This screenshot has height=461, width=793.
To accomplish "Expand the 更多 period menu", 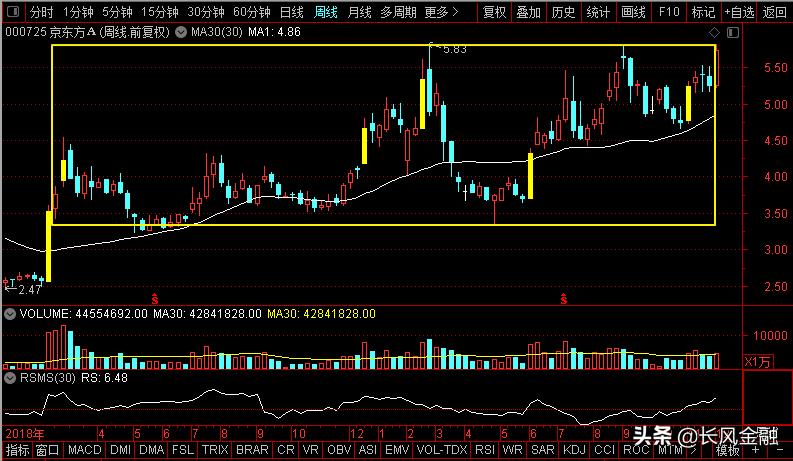I will coord(441,12).
